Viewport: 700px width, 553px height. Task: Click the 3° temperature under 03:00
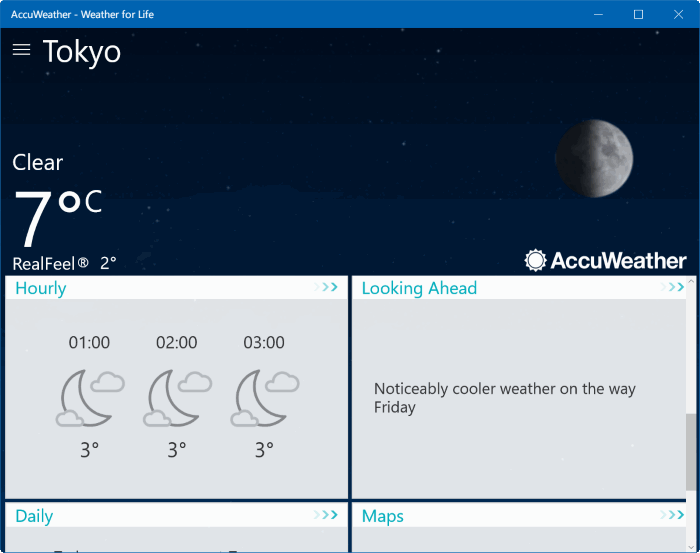coord(264,450)
